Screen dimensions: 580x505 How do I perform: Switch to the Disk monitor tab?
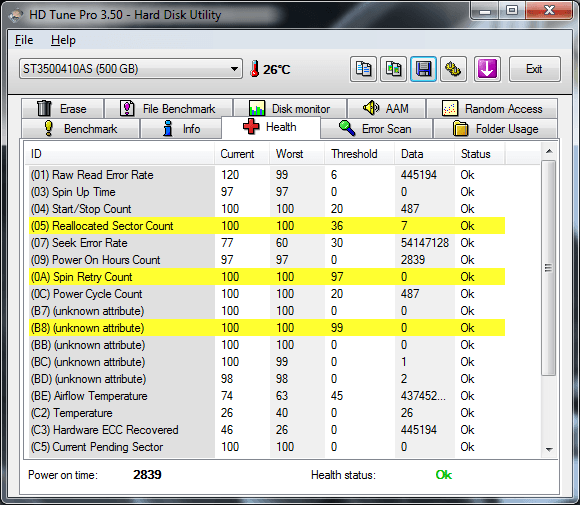pos(290,108)
